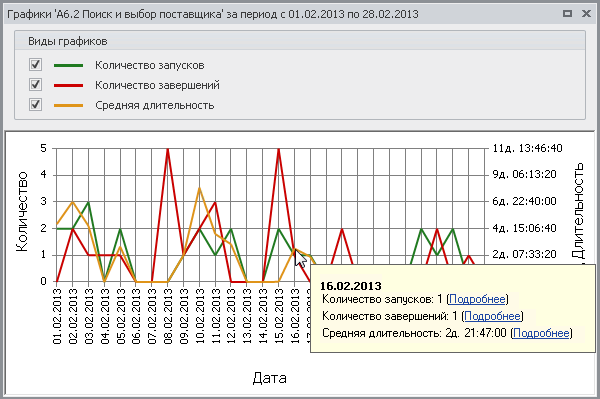Open Подробнее link for Количество завершений
This screenshot has height=399, width=600.
492,316
